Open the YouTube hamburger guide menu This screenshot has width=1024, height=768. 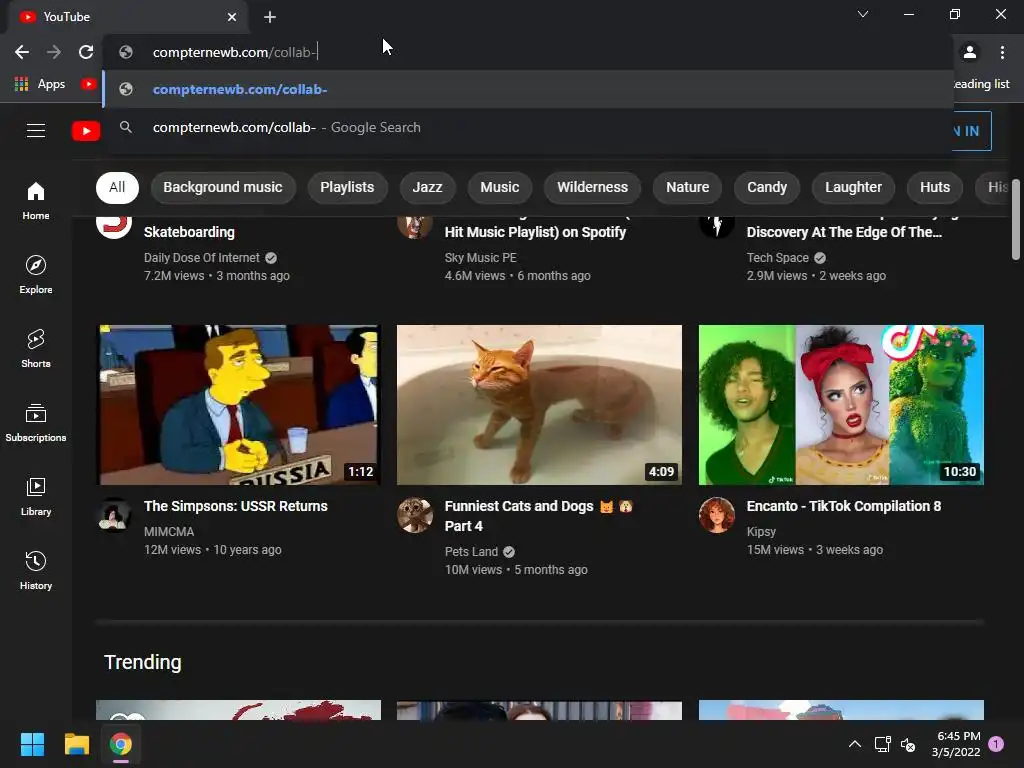pyautogui.click(x=36, y=131)
